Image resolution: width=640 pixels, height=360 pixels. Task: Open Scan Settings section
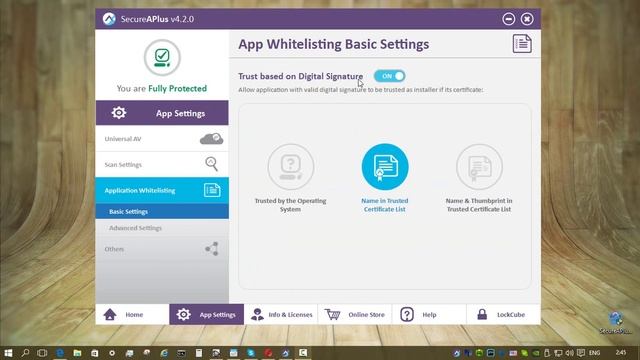[x=162, y=164]
